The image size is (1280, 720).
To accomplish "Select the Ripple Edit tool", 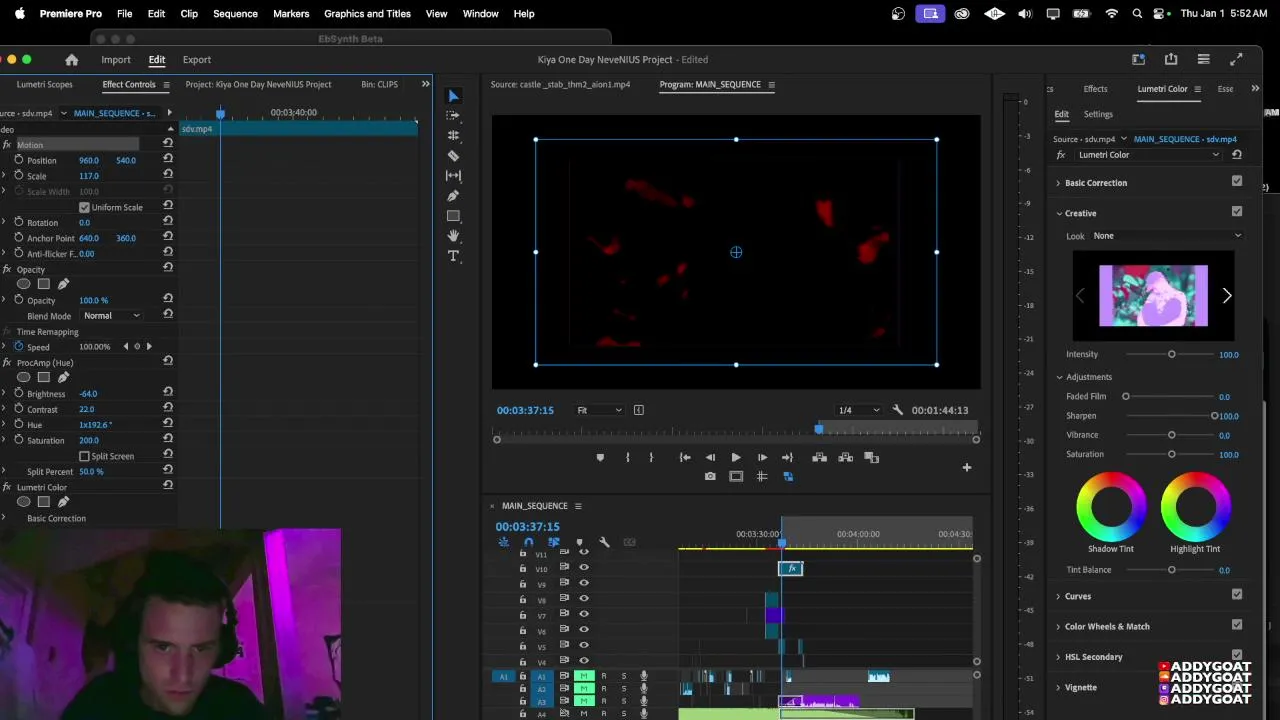I will (x=453, y=135).
